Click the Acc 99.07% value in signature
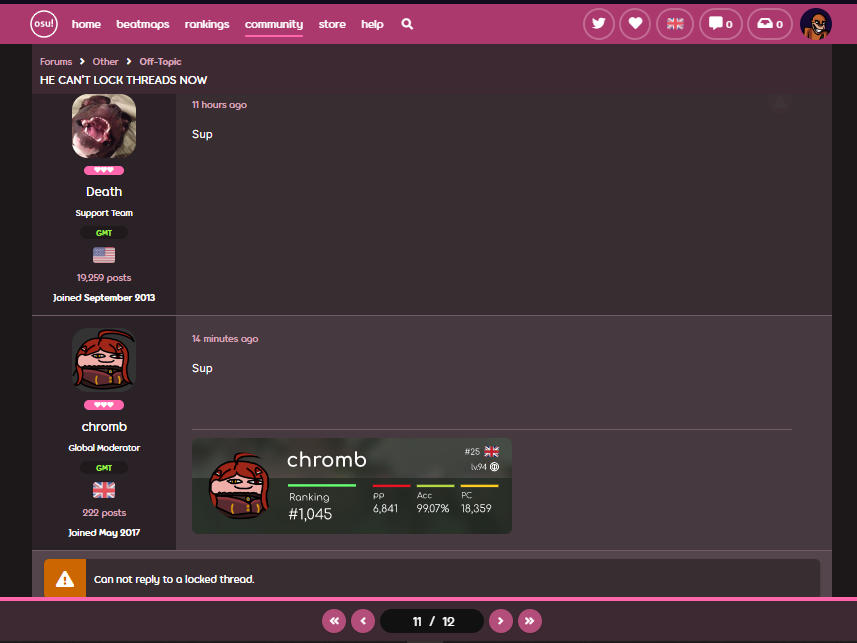This screenshot has width=857, height=643. click(433, 508)
